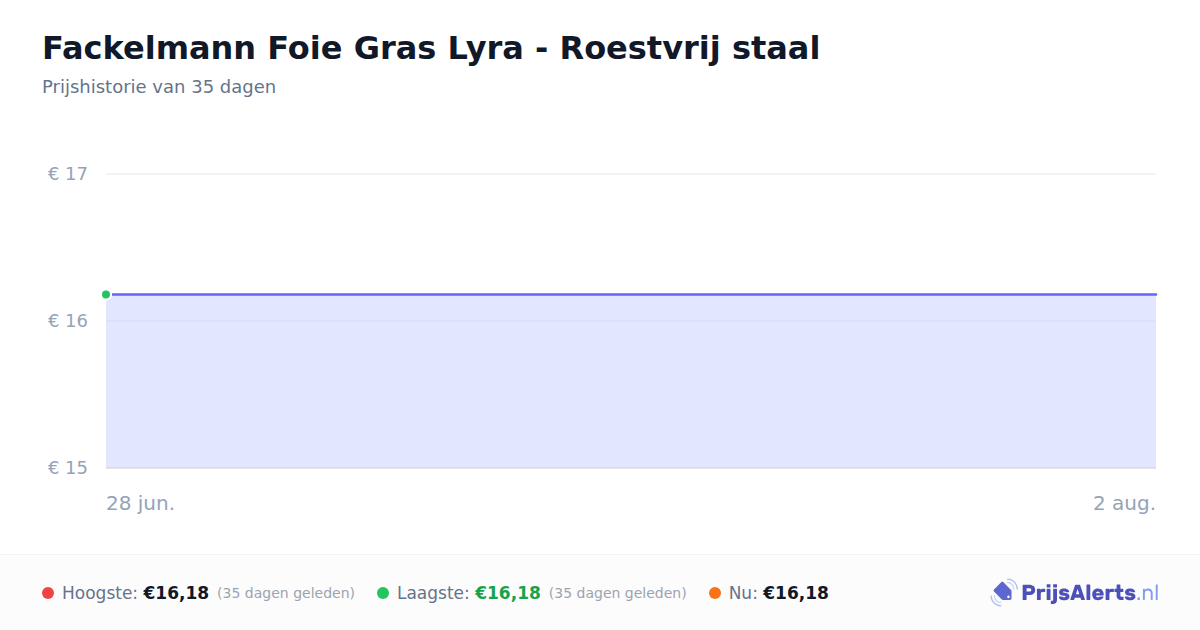The width and height of the screenshot is (1200, 630).
Task: Click the PrijsAlerts tag logo icon
Action: [x=1003, y=593]
